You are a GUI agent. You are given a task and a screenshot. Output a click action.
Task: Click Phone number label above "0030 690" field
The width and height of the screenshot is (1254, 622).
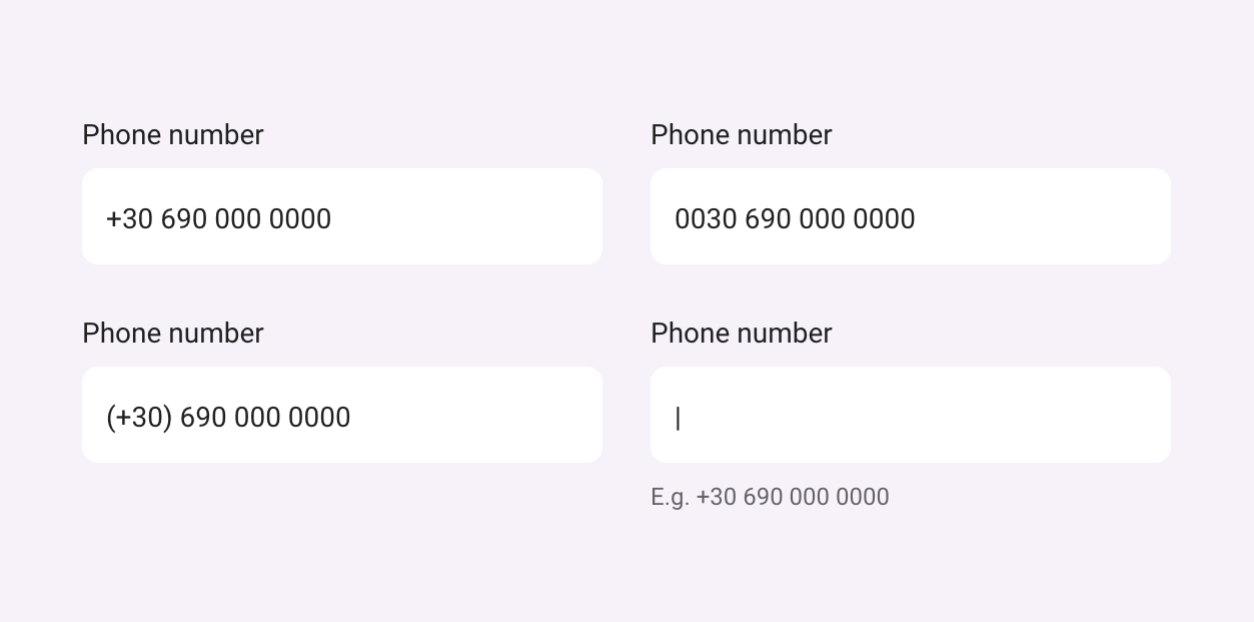(741, 135)
